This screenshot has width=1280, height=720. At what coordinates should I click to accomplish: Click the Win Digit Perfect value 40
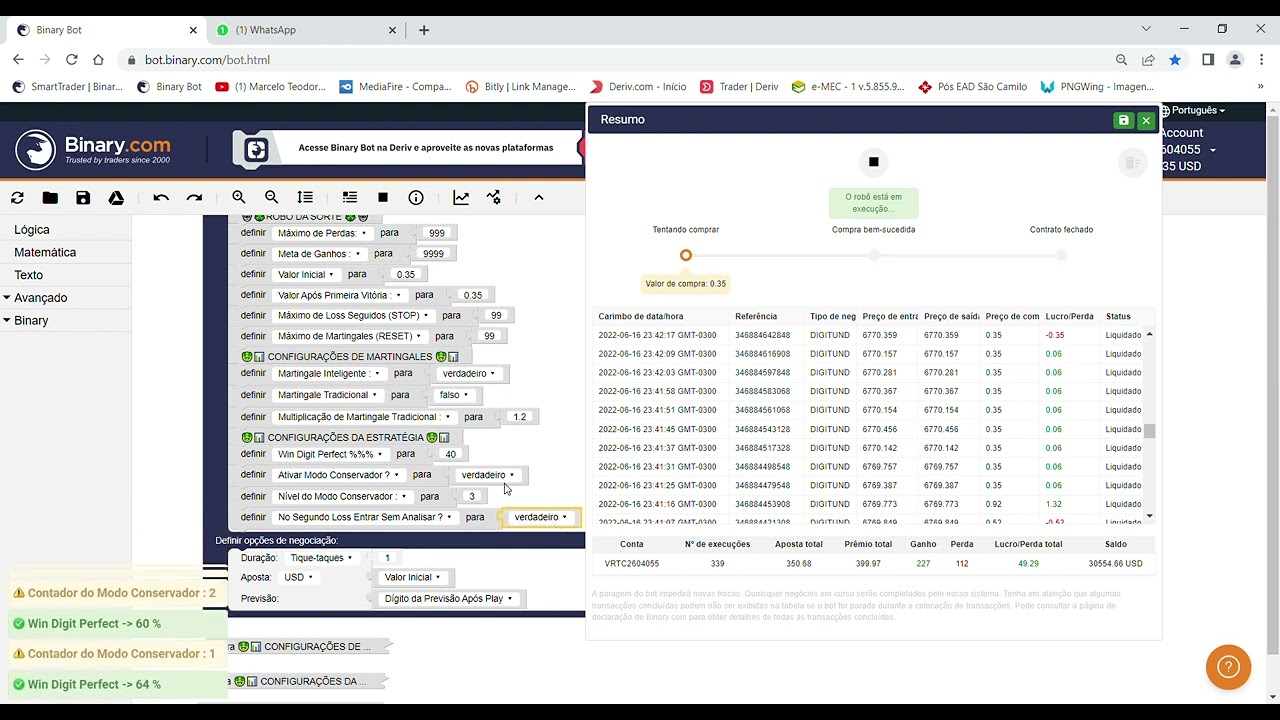pos(450,454)
